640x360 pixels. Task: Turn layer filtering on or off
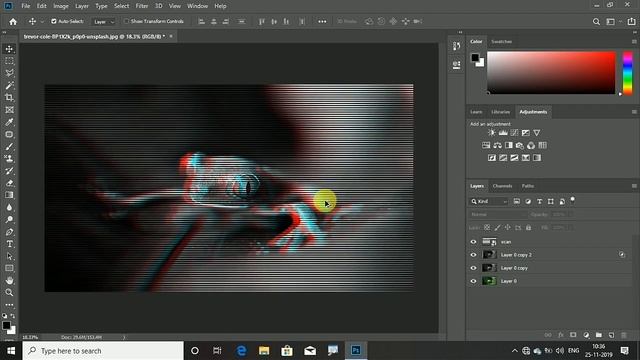coord(573,199)
